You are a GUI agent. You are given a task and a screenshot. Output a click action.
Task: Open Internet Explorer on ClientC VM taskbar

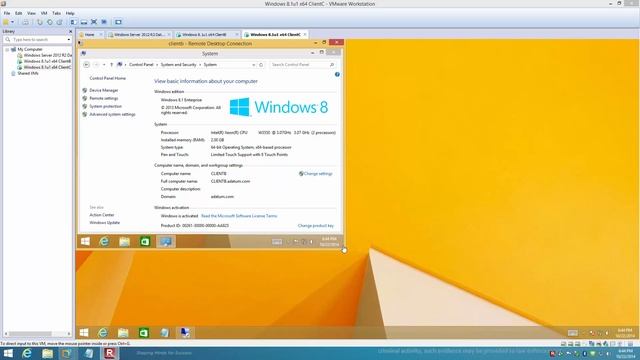coord(103,333)
